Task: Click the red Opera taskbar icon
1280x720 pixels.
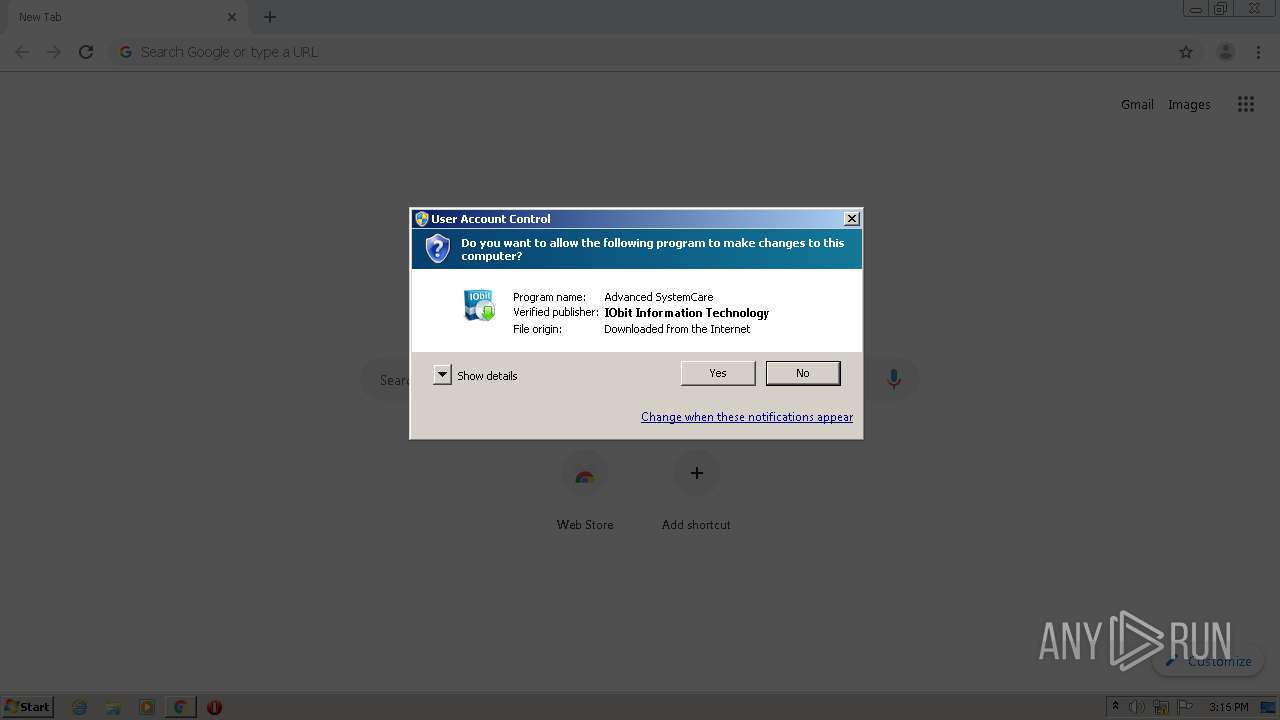Action: (214, 707)
